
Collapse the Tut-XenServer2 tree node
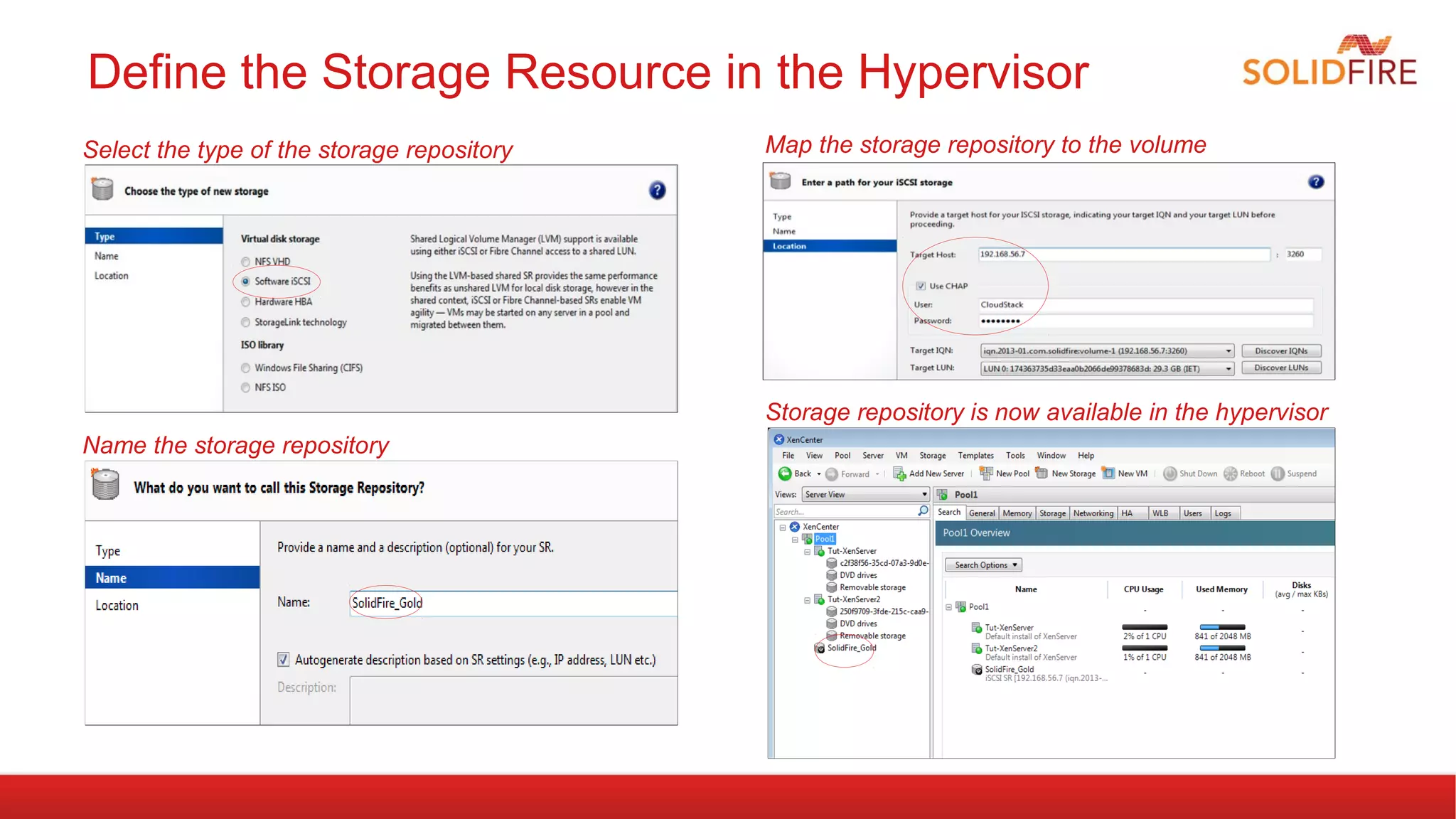point(807,600)
